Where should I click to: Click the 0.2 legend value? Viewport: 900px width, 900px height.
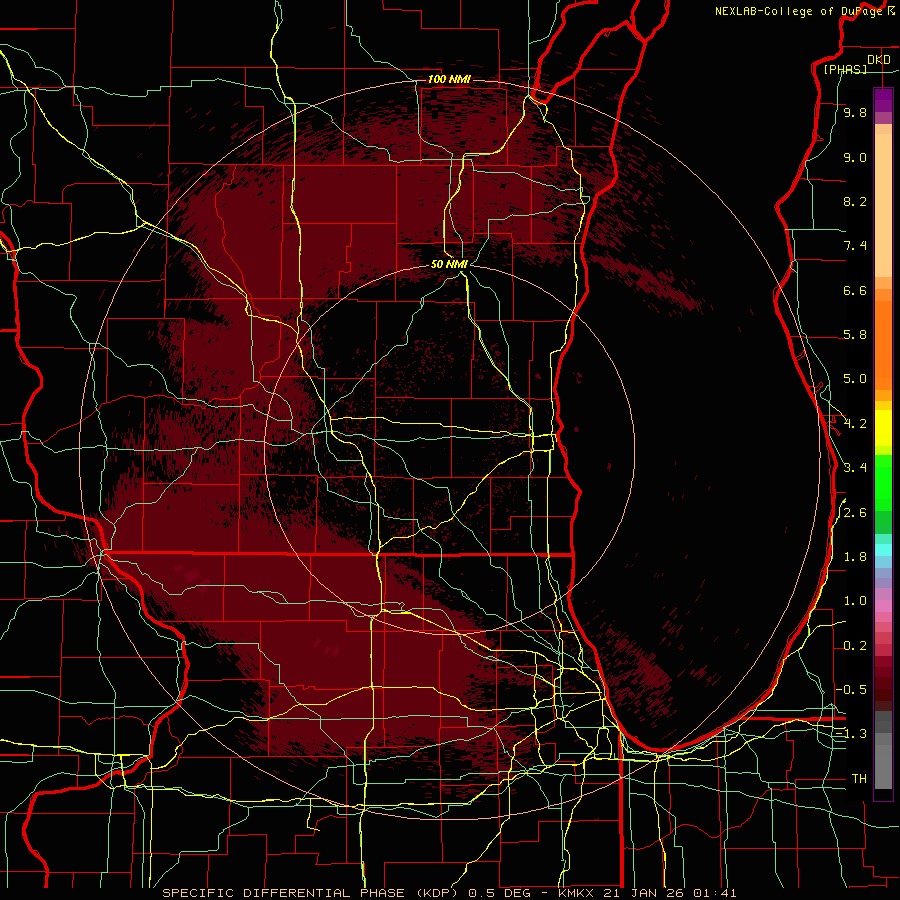[x=855, y=646]
